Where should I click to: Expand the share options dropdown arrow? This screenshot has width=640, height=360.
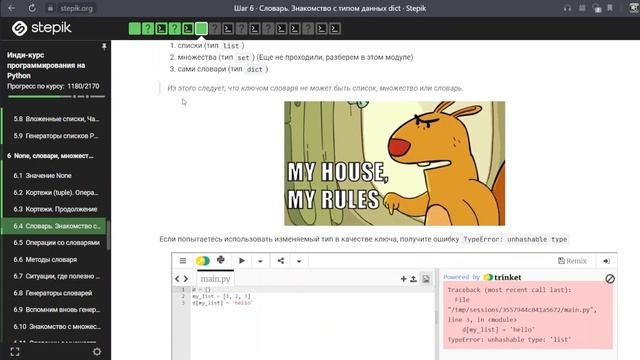[299, 261]
